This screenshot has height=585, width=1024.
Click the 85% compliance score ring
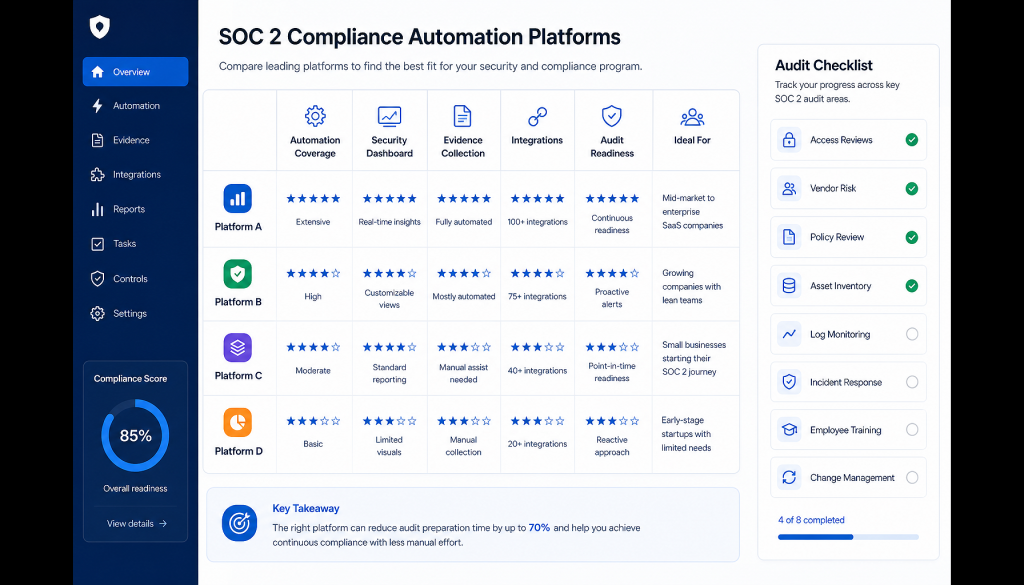(x=135, y=435)
